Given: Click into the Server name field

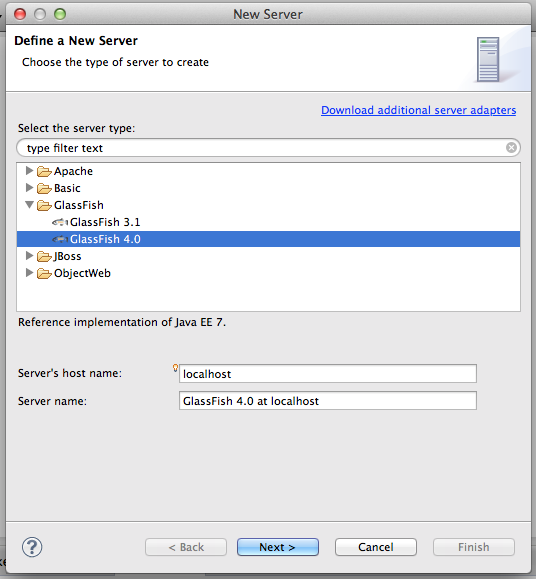Looking at the screenshot, I should (x=328, y=401).
